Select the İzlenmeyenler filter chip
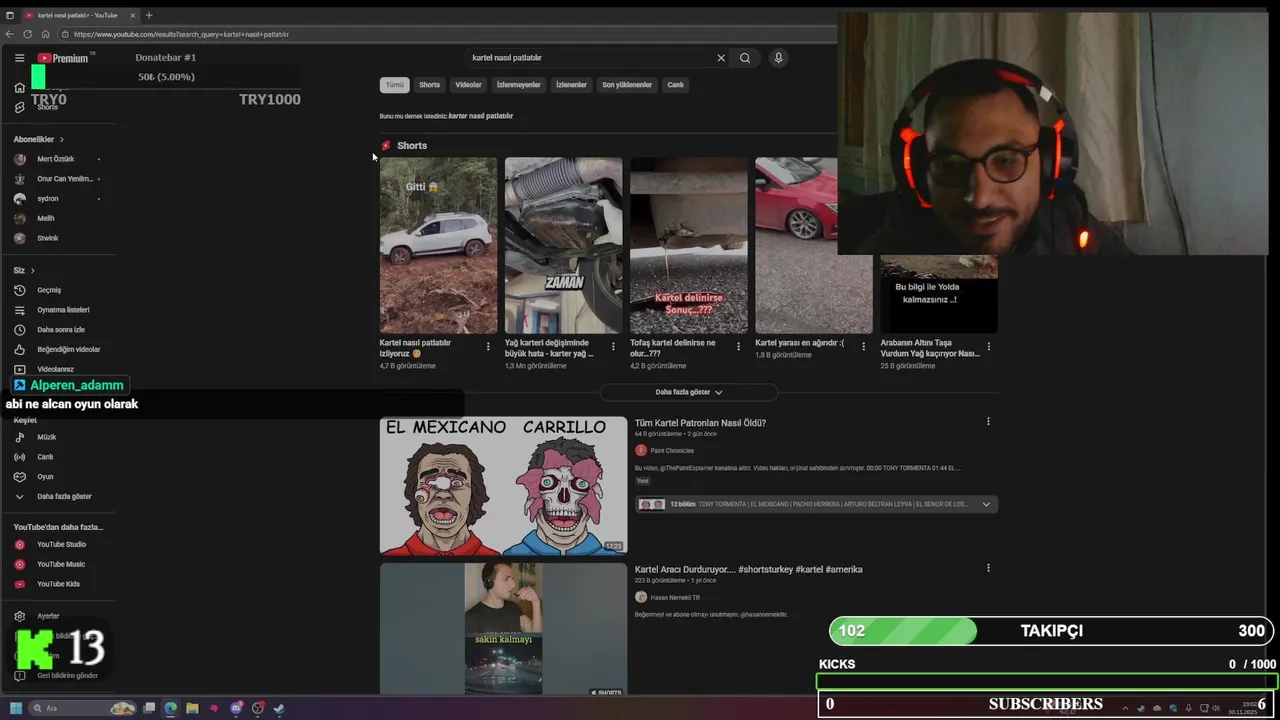The image size is (1280, 720). point(519,85)
